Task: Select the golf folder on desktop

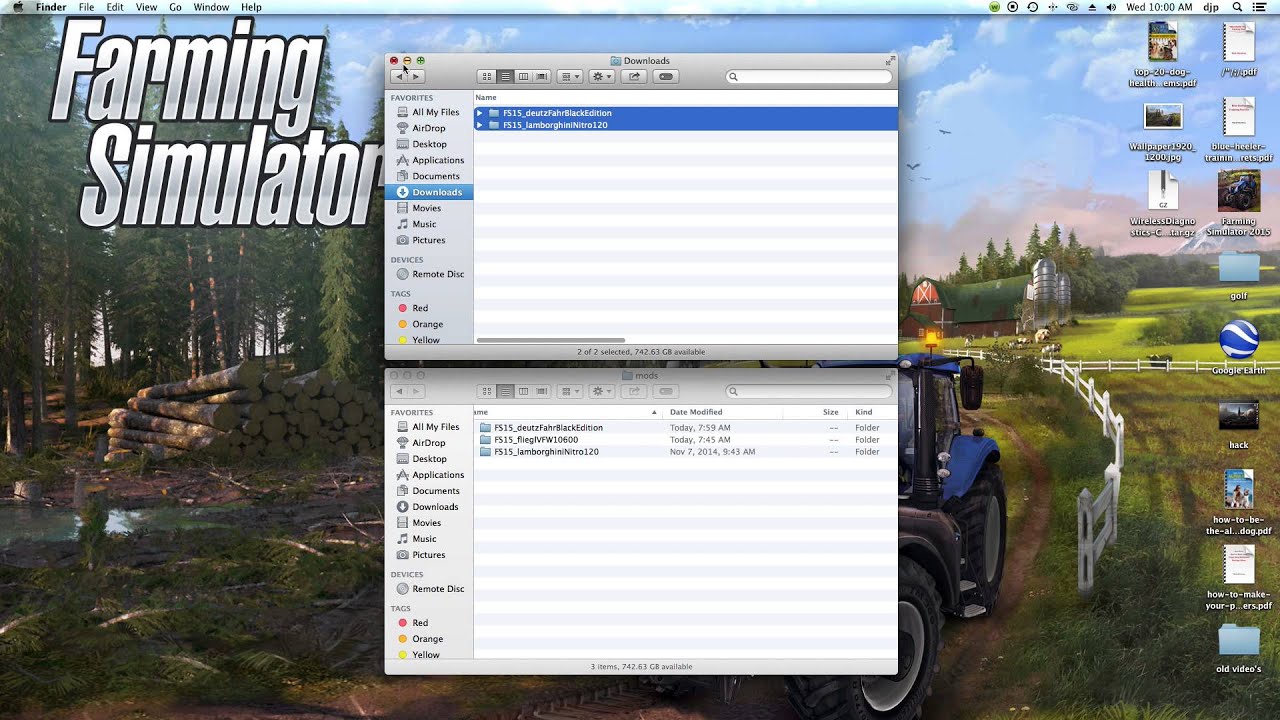Action: click(x=1238, y=276)
